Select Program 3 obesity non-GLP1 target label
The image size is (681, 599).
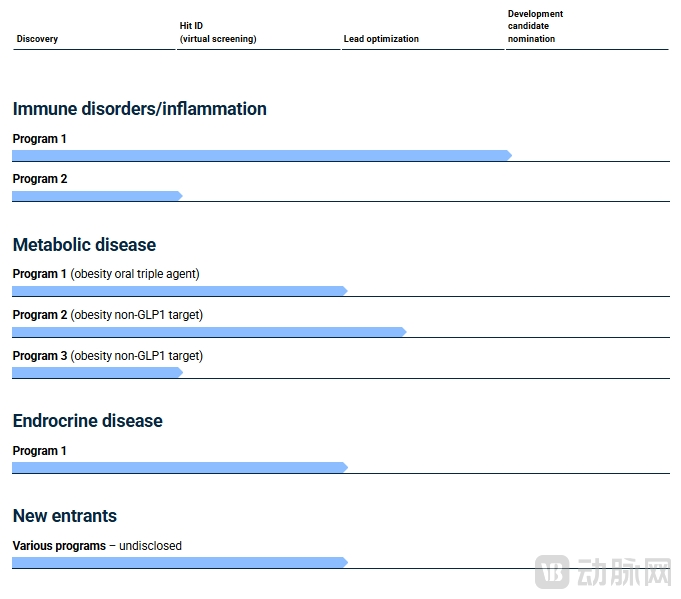pyautogui.click(x=108, y=356)
